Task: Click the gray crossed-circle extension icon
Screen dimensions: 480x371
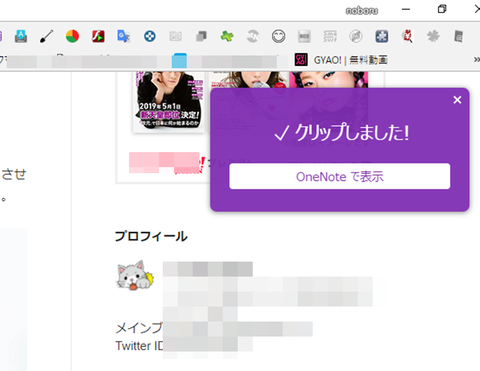Action: point(356,36)
